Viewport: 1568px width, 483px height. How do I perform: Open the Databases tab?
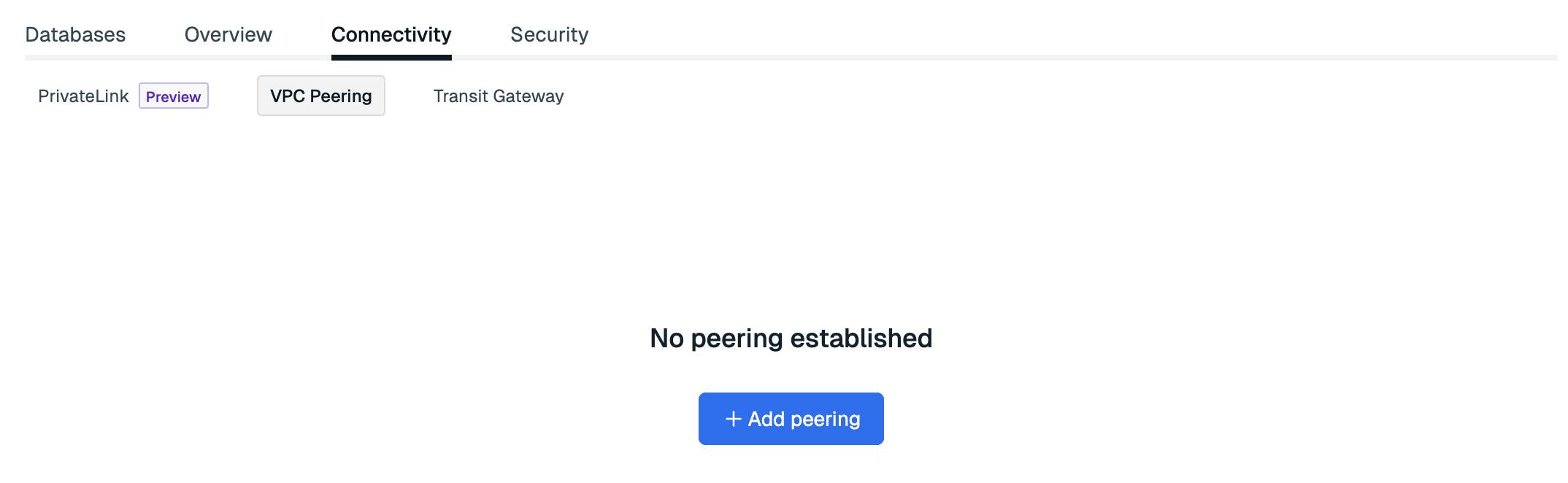click(x=75, y=34)
